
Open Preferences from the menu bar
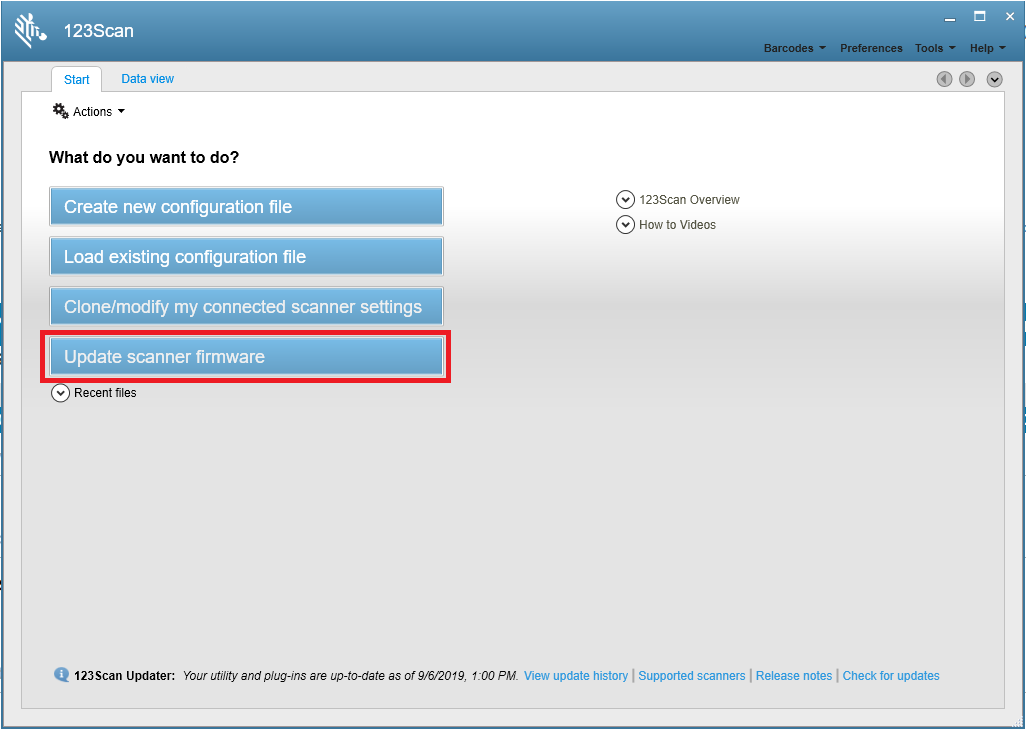point(870,47)
